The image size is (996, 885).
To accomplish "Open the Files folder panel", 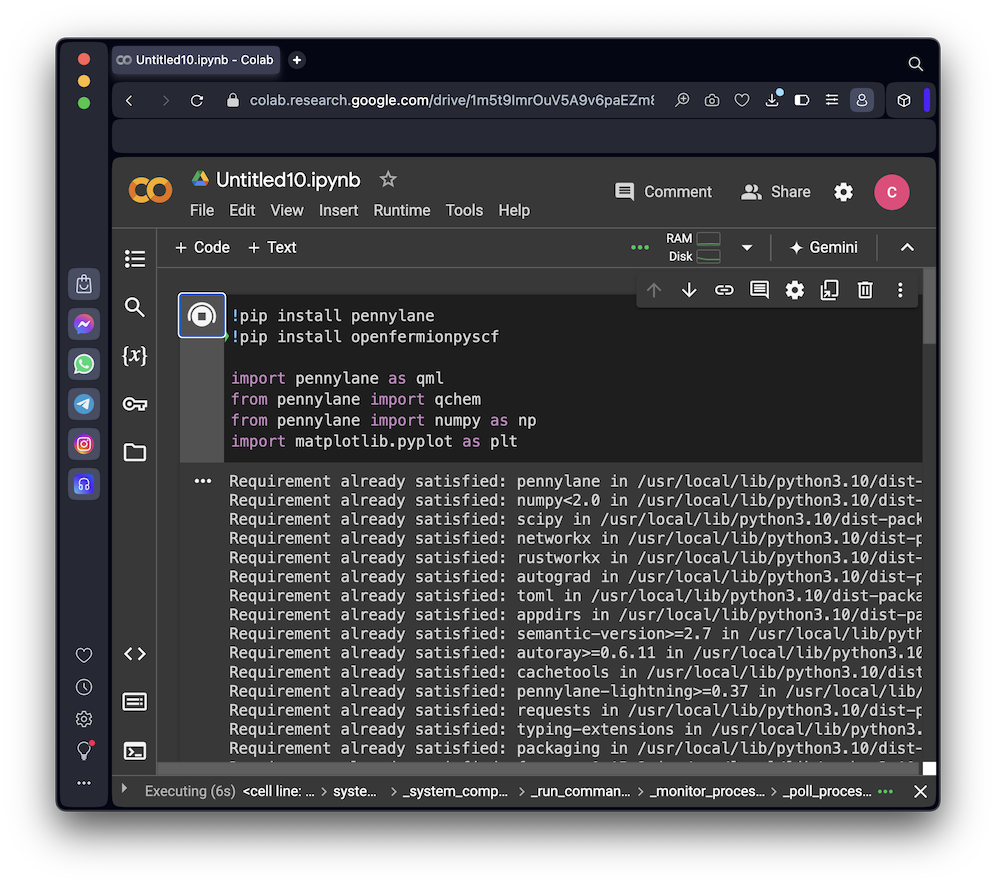I will [135, 453].
